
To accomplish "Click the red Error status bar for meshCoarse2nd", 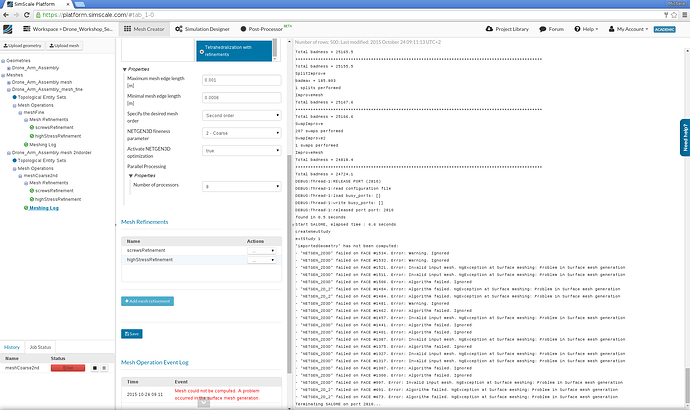I will pos(68,368).
